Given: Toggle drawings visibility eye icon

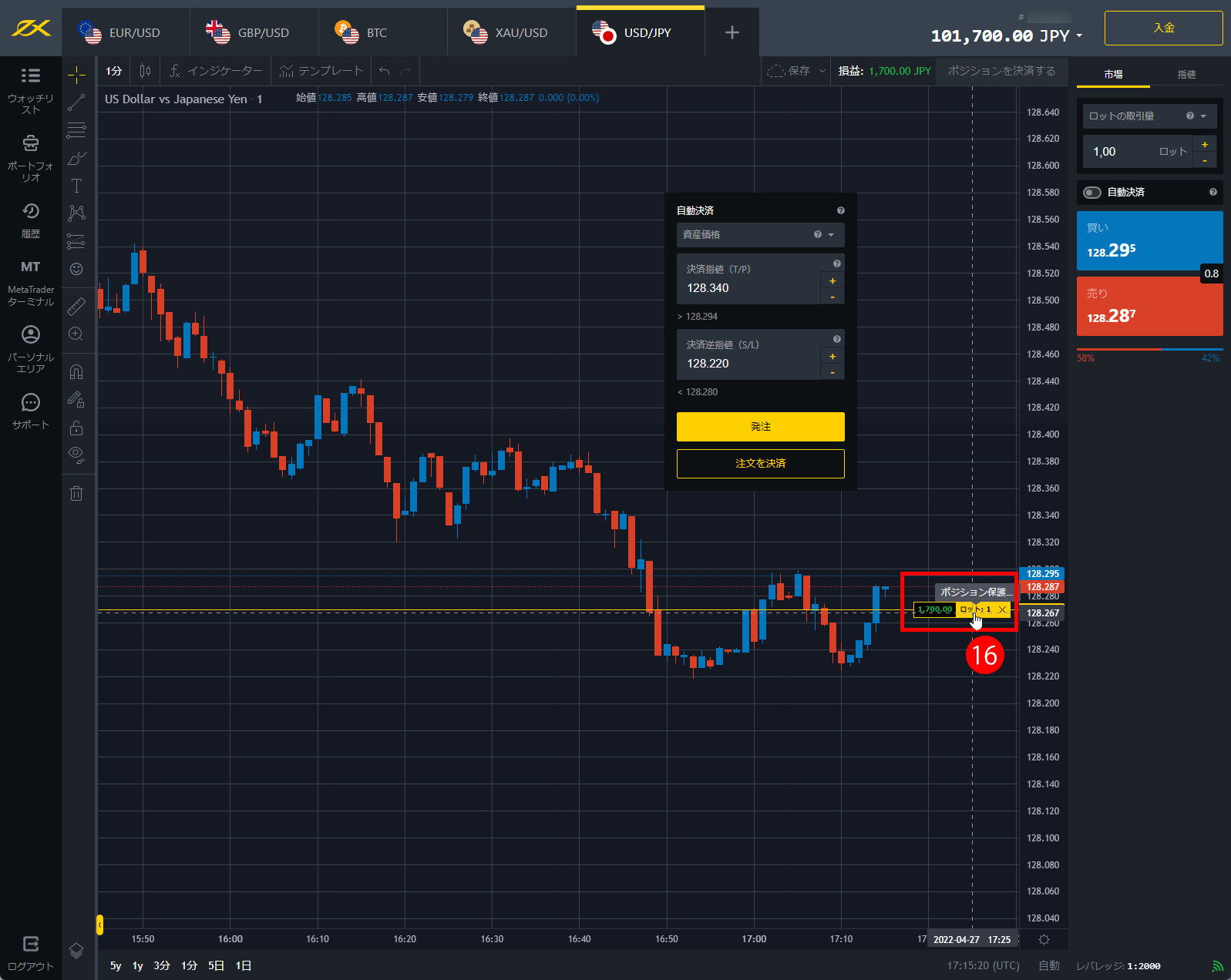Looking at the screenshot, I should pos(76,454).
